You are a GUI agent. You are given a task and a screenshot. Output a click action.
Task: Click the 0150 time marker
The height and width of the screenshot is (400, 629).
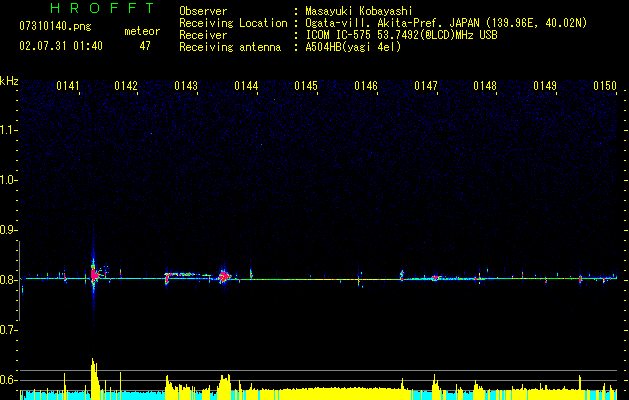point(605,86)
